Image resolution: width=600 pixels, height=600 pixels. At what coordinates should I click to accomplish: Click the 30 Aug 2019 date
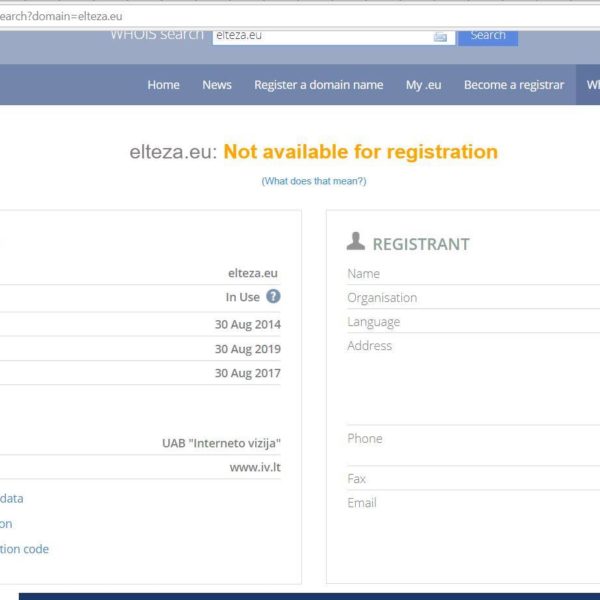(247, 349)
